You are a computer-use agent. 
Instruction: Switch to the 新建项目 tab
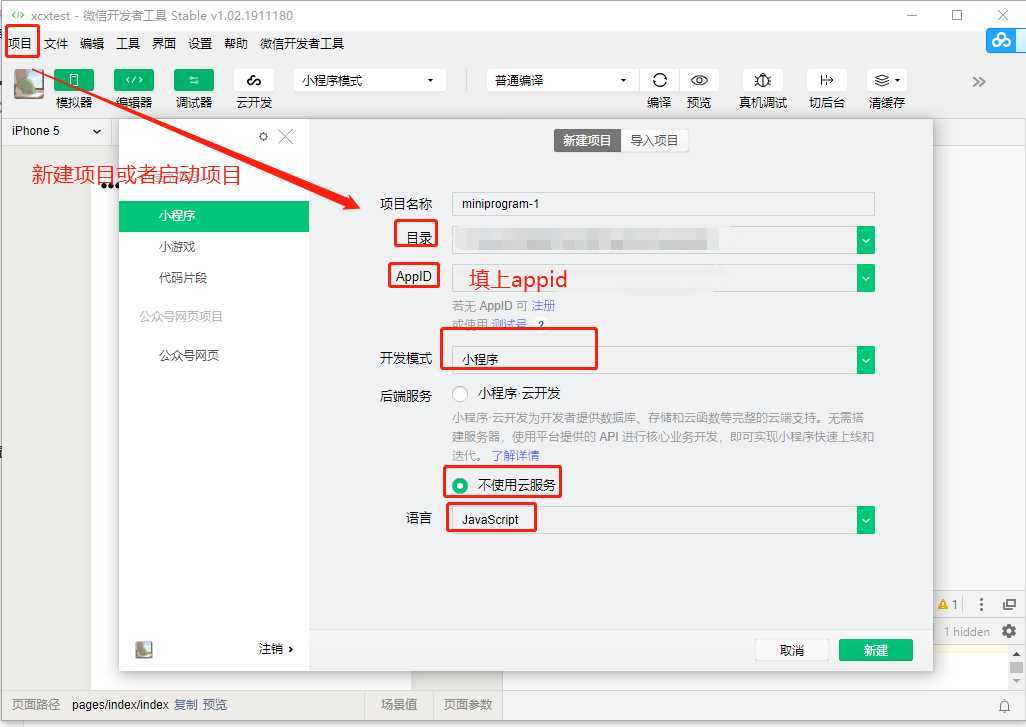tap(587, 140)
